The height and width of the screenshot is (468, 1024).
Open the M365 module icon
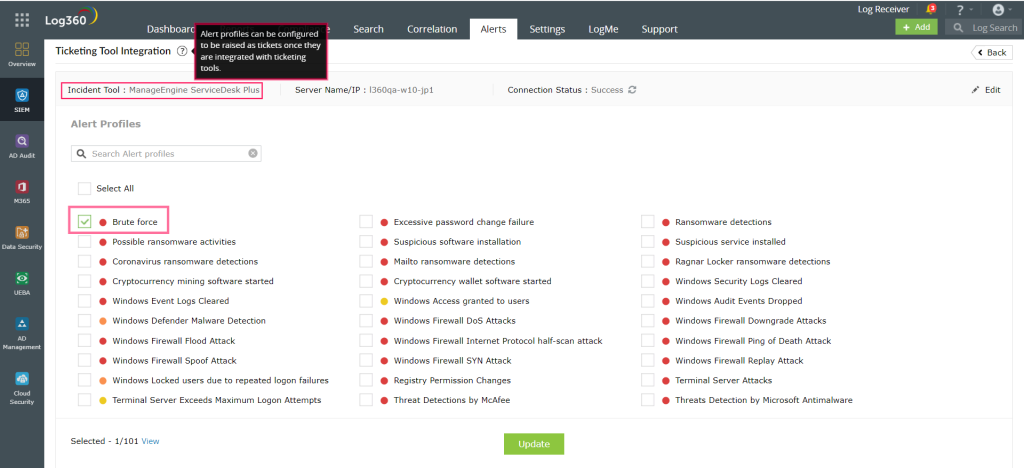21,191
